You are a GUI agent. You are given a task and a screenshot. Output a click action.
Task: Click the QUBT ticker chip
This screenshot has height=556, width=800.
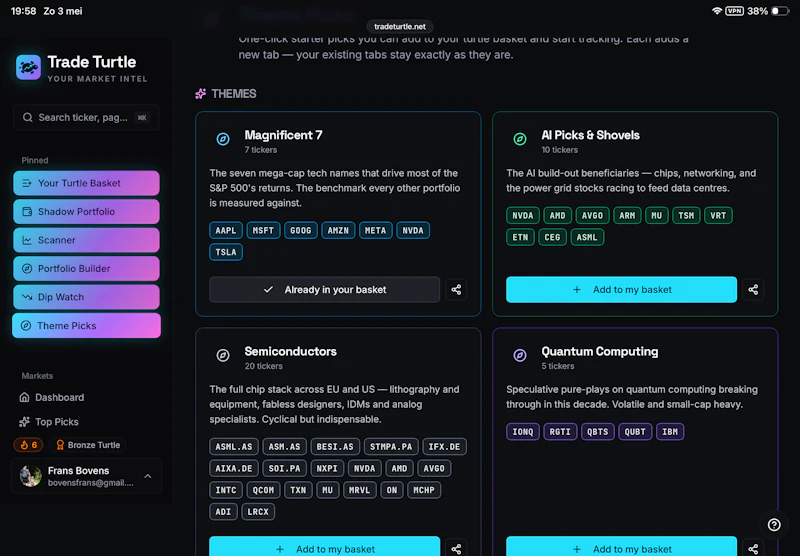point(635,432)
